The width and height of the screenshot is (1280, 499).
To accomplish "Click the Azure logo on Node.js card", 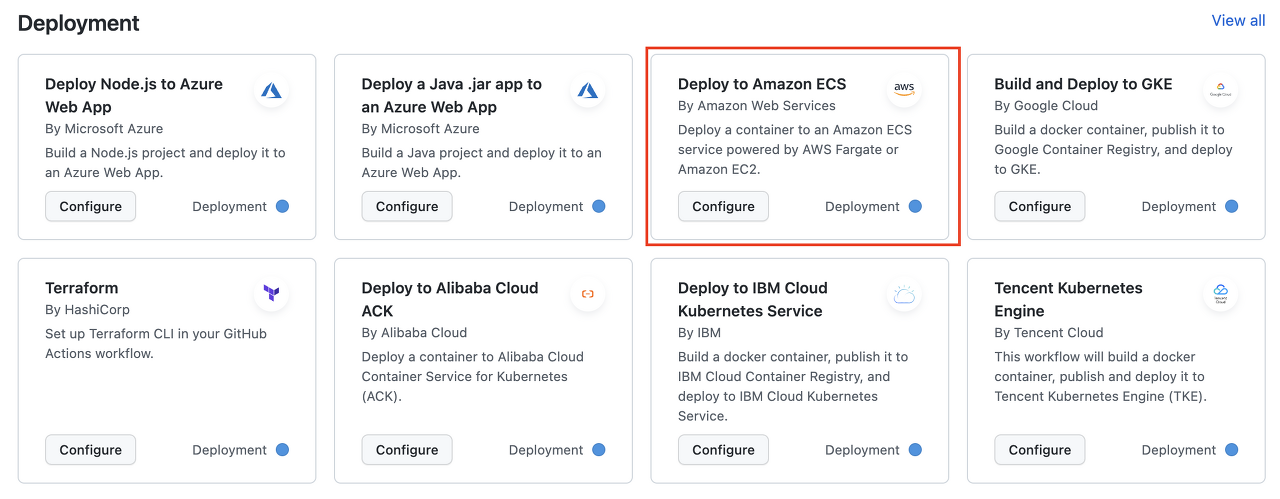I will coord(271,91).
